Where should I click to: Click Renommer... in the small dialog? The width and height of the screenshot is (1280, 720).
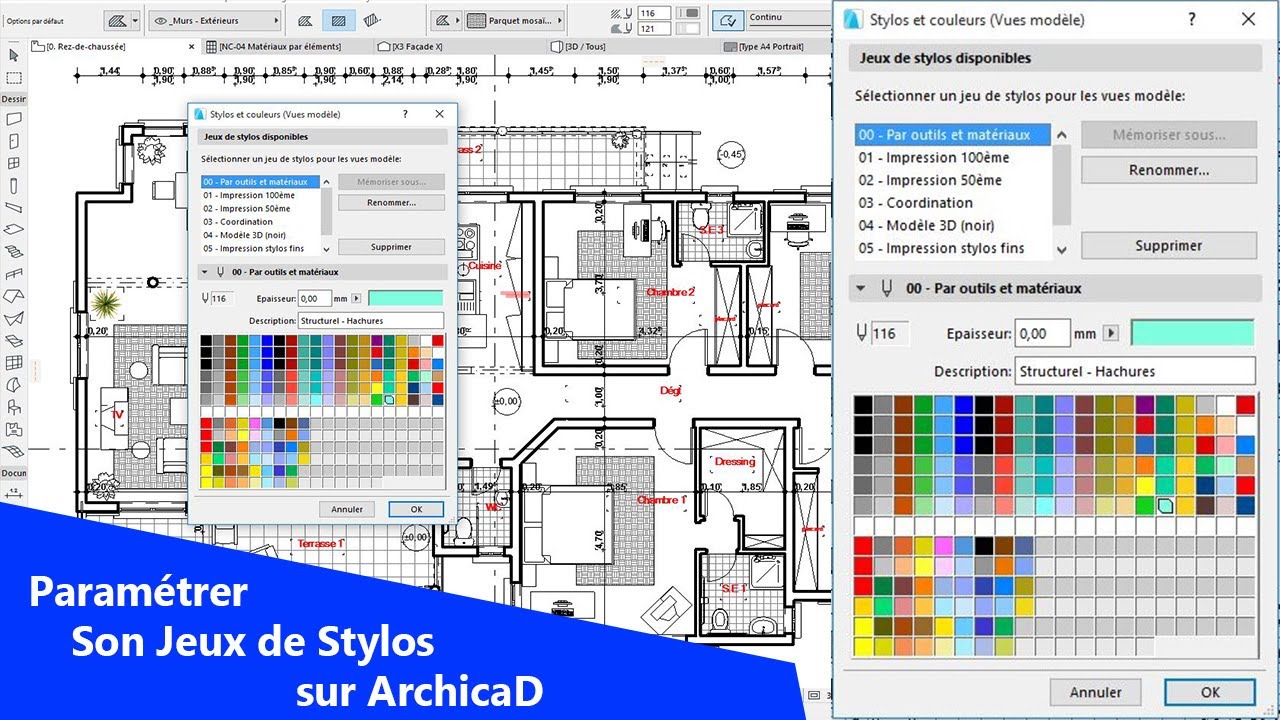(391, 203)
